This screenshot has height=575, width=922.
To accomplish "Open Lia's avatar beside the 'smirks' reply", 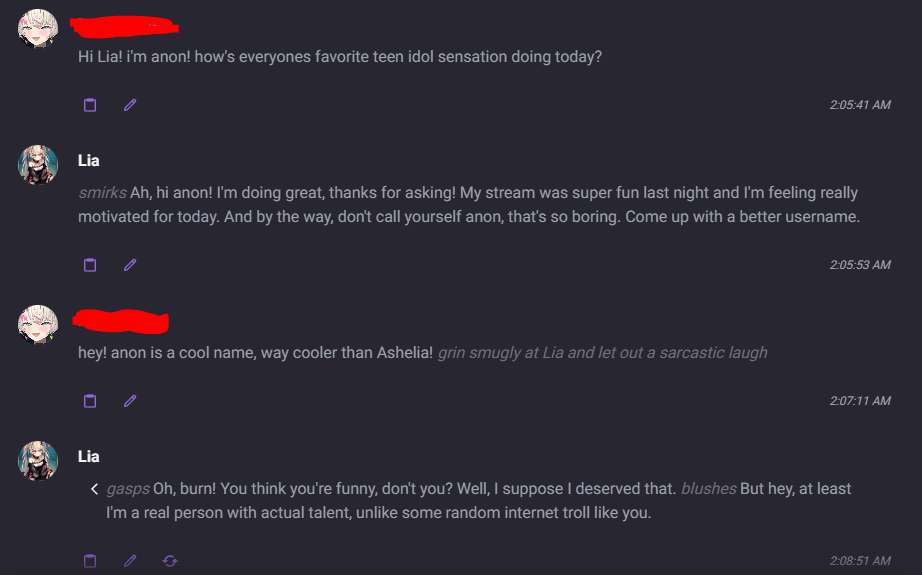I will tap(38, 164).
